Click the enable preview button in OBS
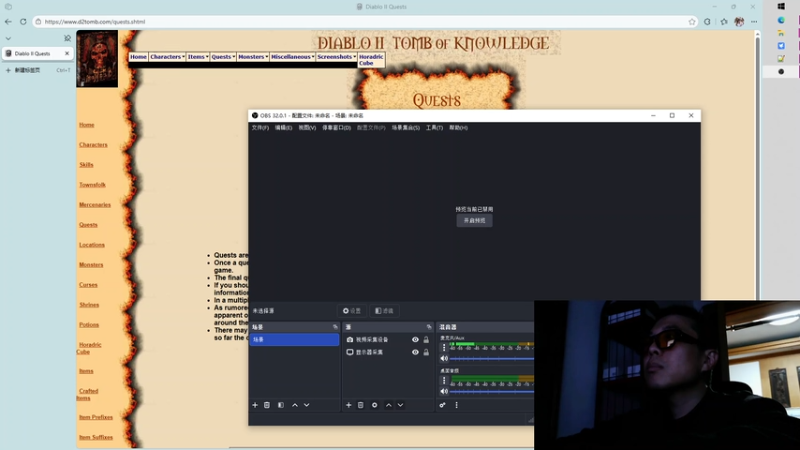Image resolution: width=800 pixels, height=450 pixels. [474, 220]
